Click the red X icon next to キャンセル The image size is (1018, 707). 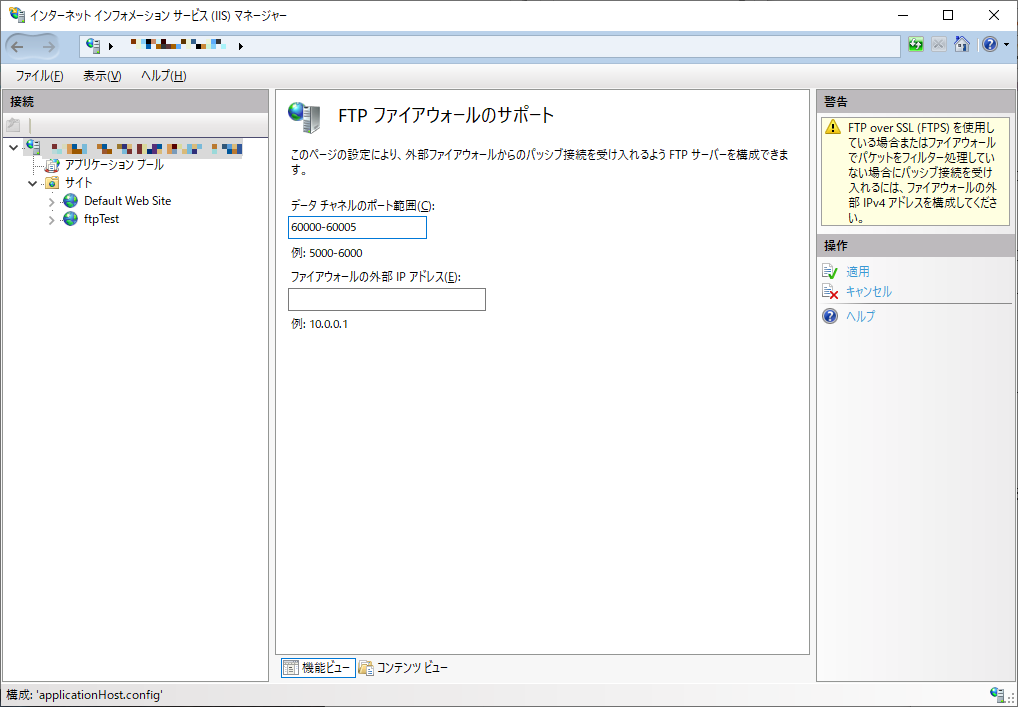point(830,291)
